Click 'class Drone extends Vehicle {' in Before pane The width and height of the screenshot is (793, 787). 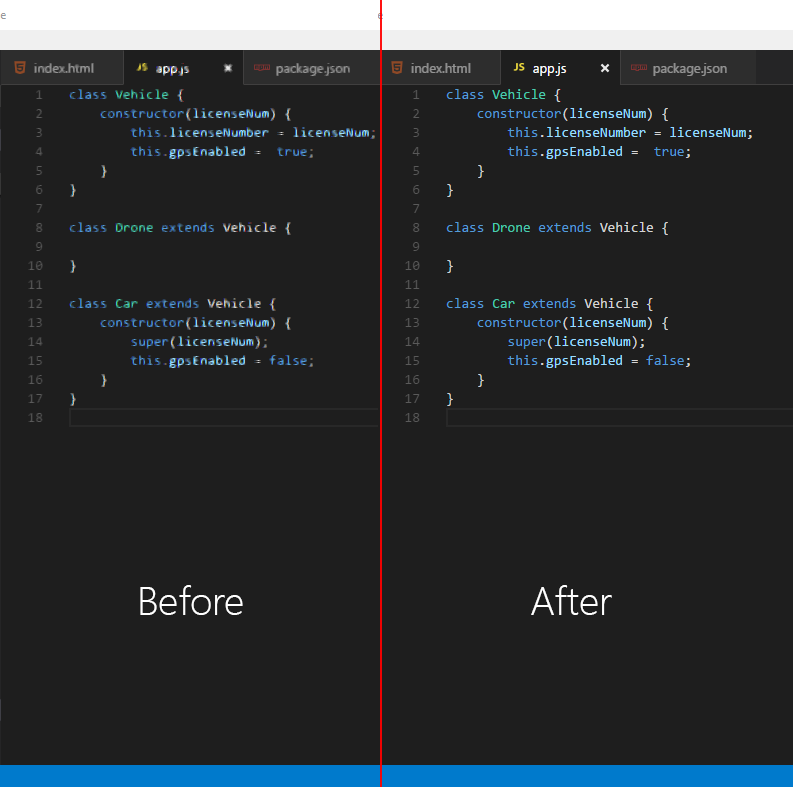click(181, 228)
